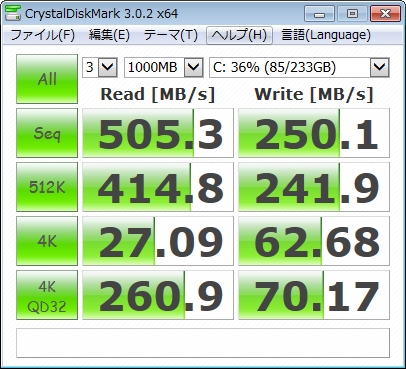Start the 512K benchmark

[47, 187]
